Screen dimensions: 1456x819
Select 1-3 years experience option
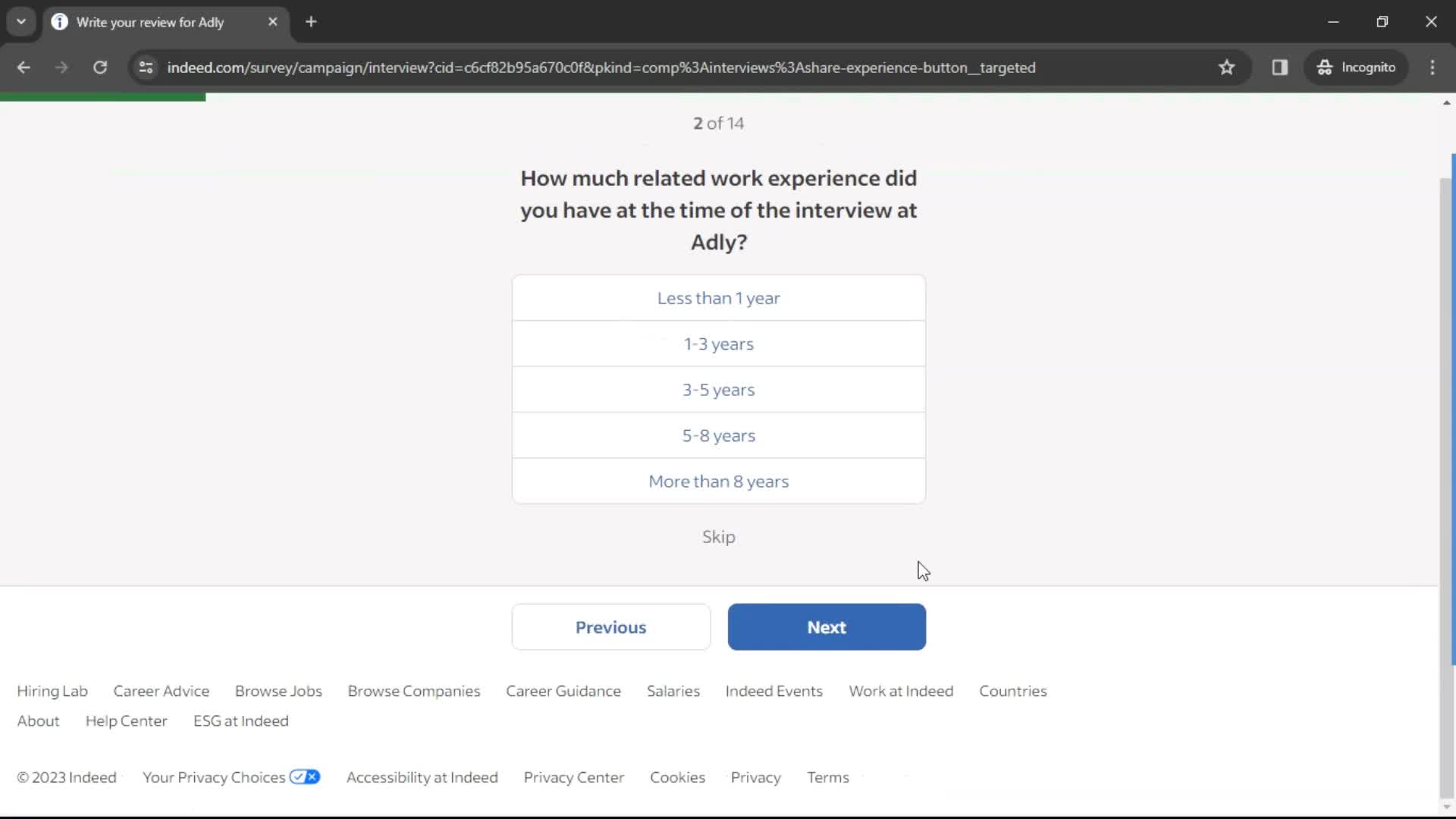tap(719, 344)
